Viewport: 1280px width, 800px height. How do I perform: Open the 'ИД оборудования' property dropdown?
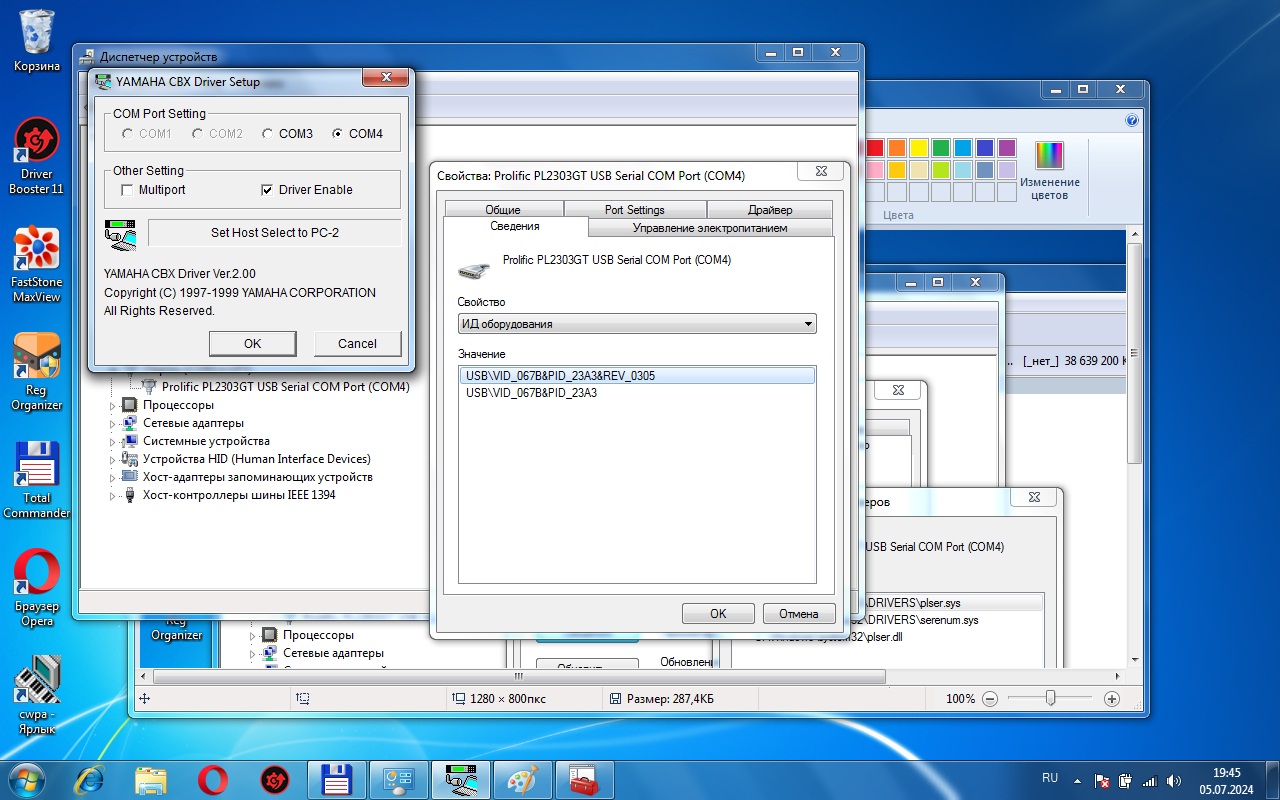(x=637, y=324)
